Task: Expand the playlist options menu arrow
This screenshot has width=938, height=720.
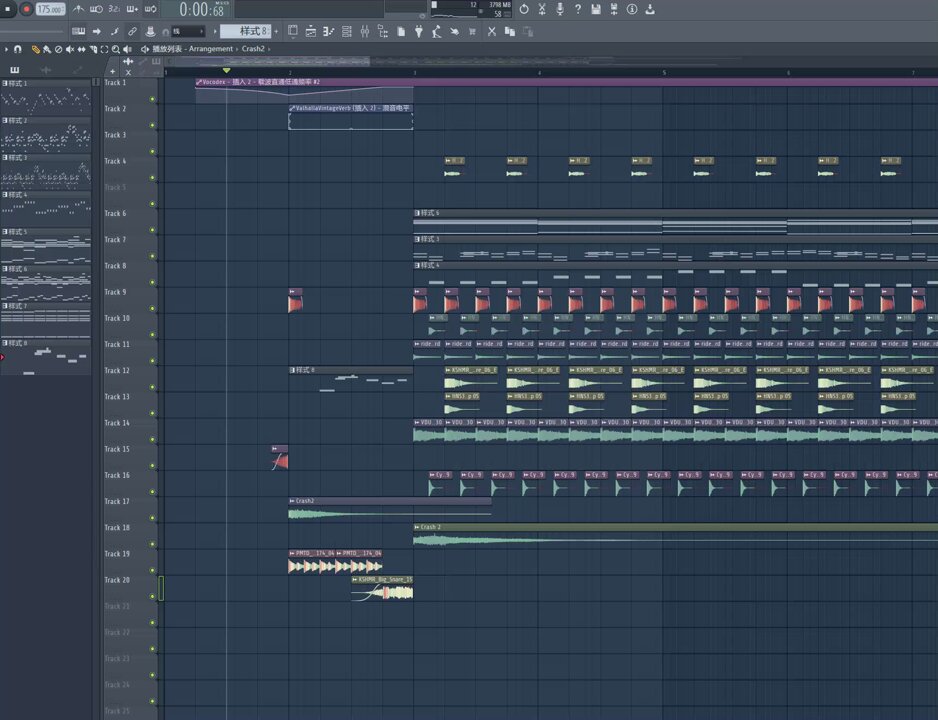Action: click(6, 49)
